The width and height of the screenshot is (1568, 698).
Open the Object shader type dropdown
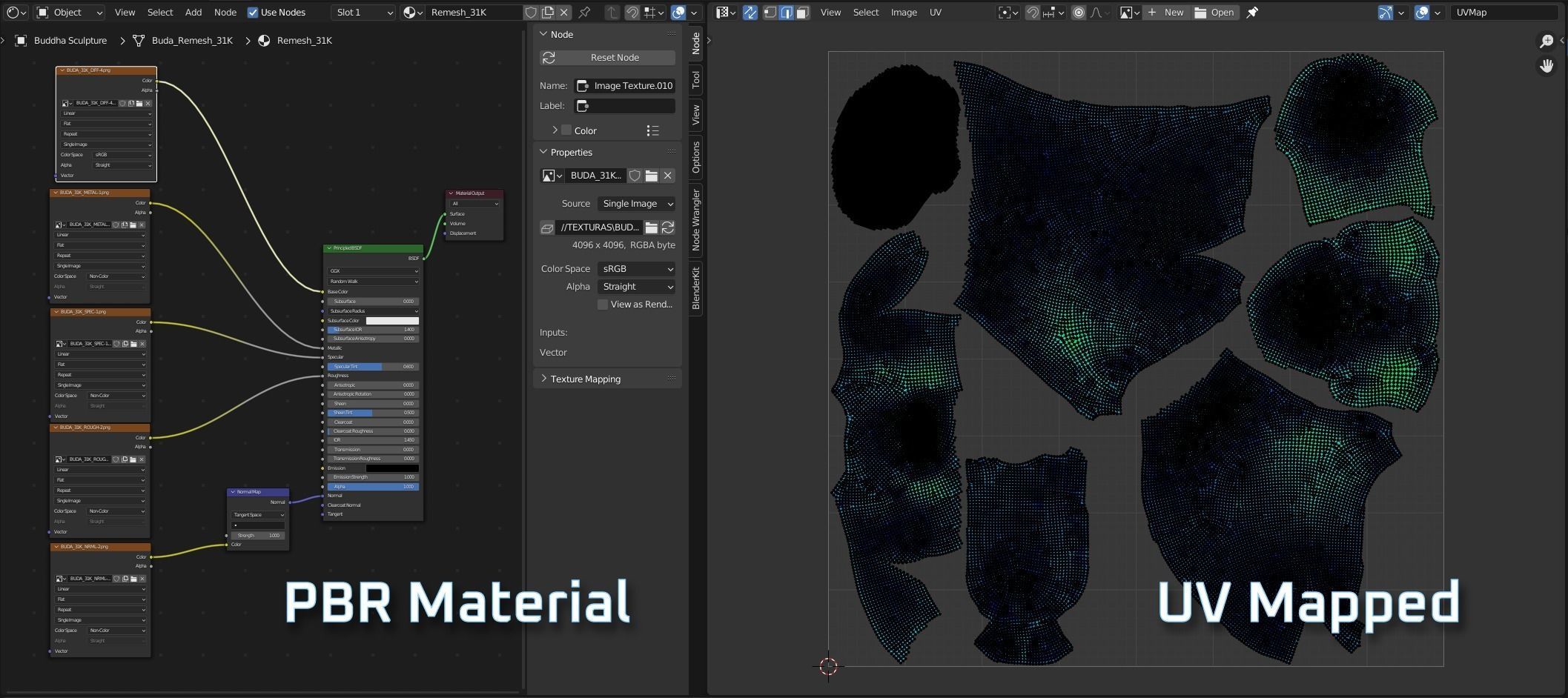coord(70,13)
